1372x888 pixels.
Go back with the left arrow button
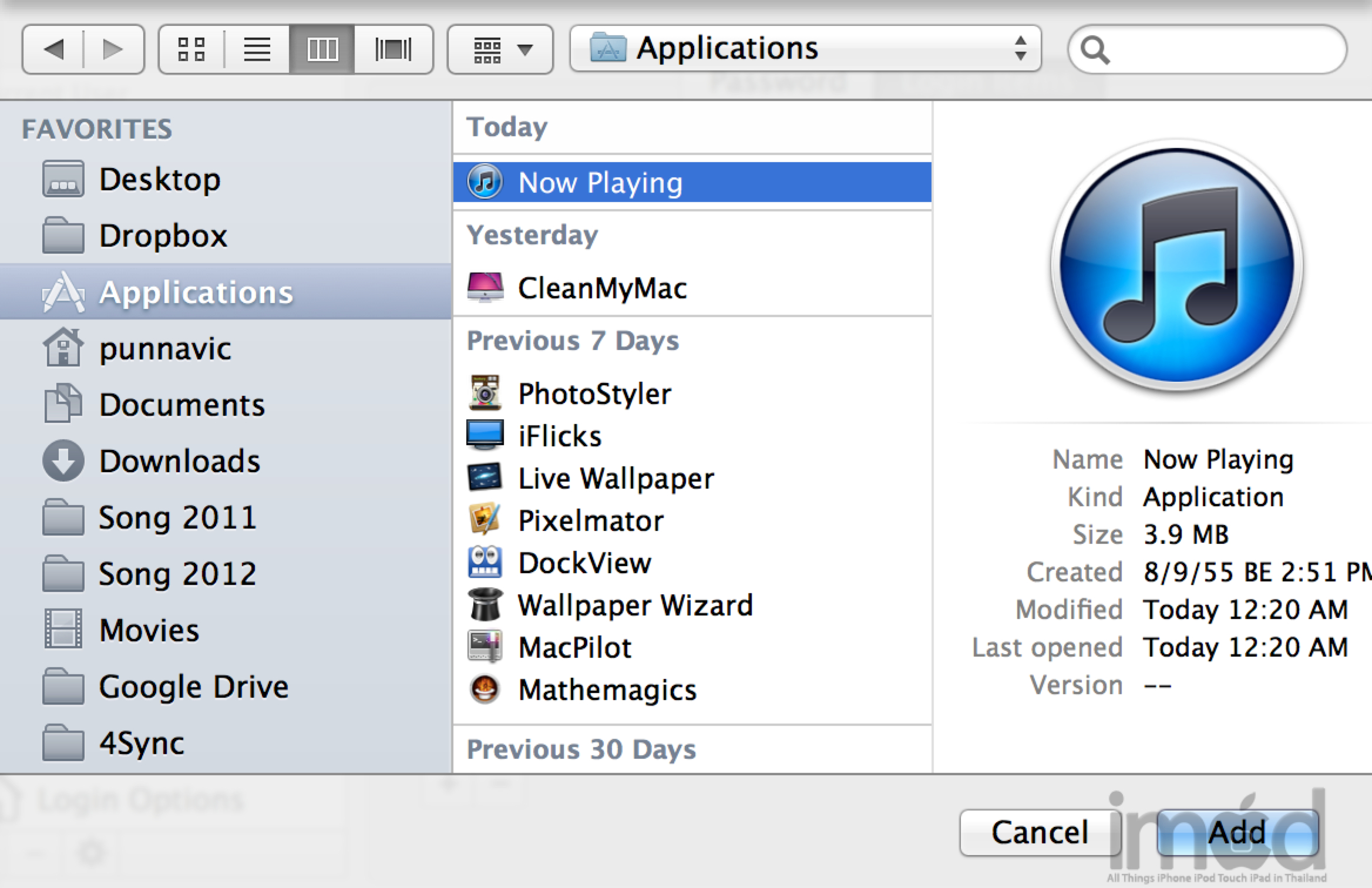click(x=54, y=49)
